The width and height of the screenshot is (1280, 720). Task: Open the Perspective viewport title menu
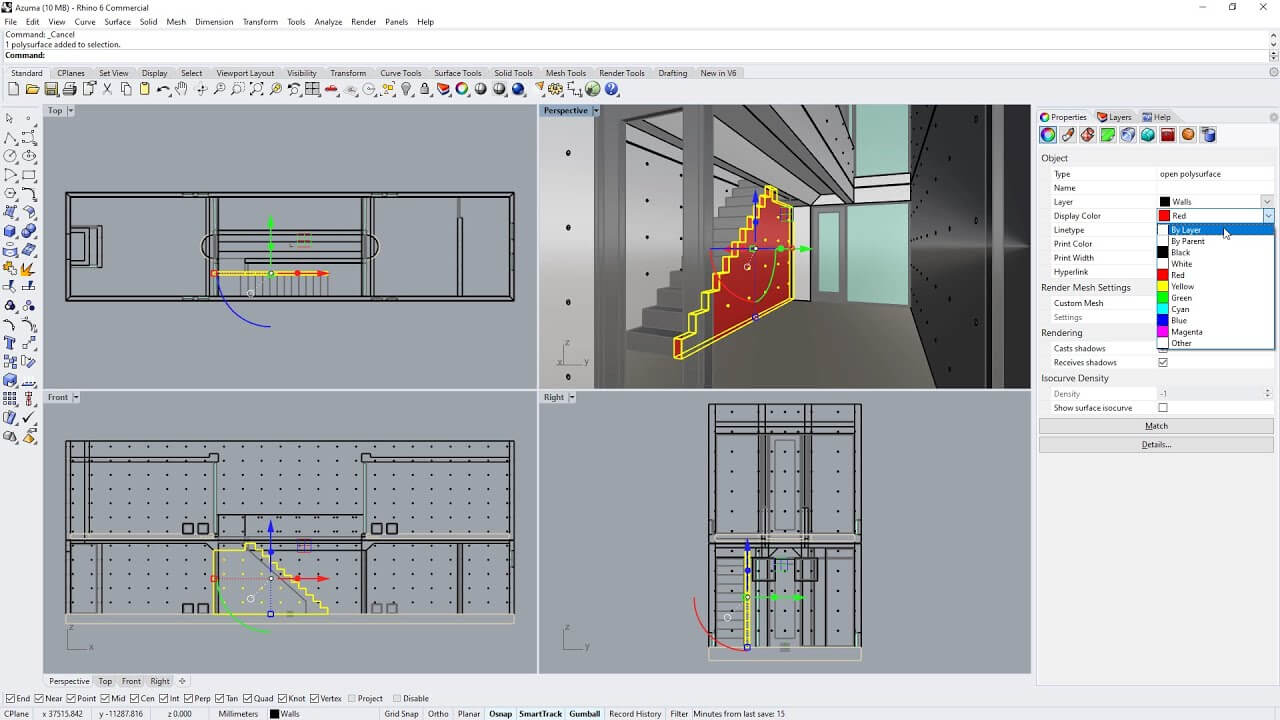pyautogui.click(x=595, y=110)
